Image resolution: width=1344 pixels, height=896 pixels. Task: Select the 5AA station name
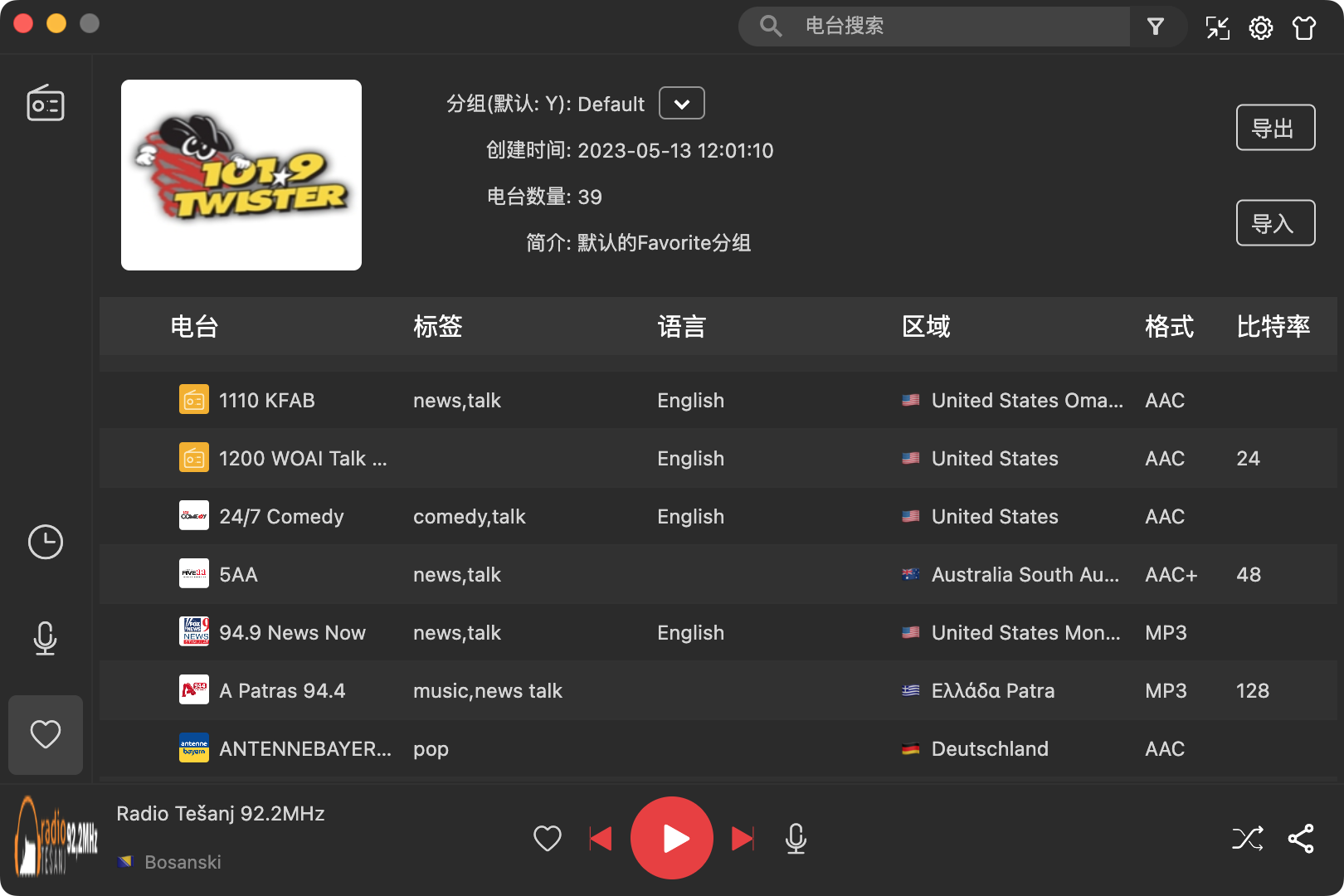239,575
